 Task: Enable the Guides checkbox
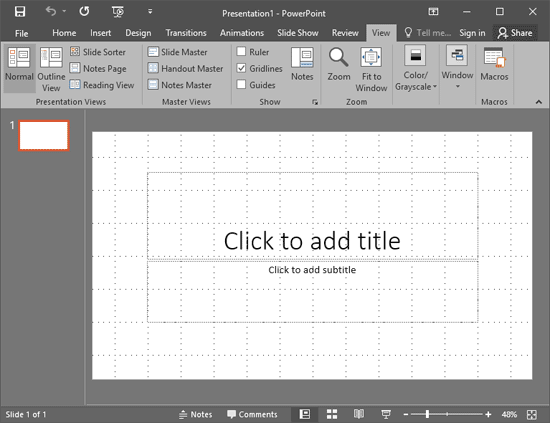241,85
